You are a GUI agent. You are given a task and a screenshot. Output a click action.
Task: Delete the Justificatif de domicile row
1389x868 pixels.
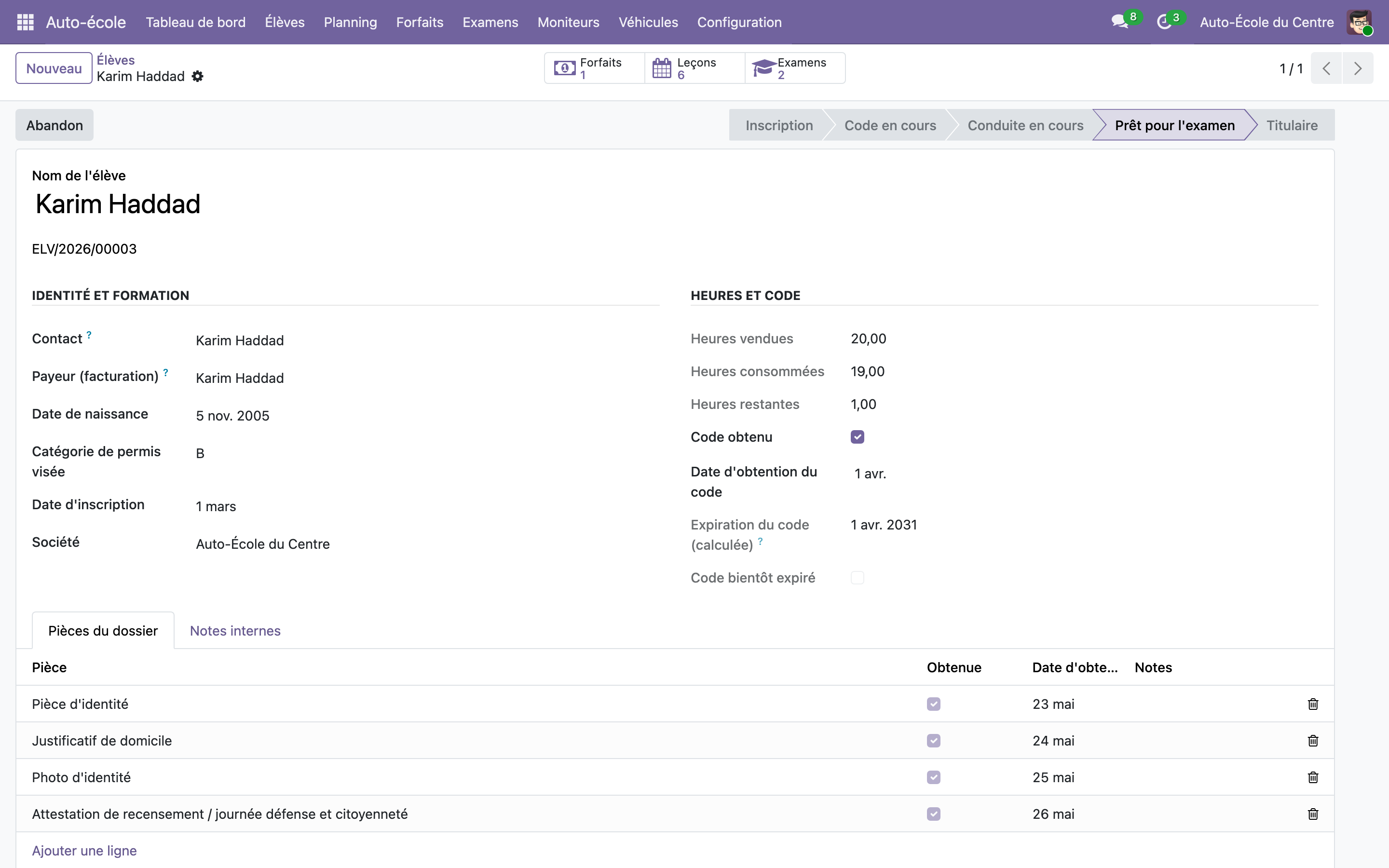pyautogui.click(x=1313, y=741)
